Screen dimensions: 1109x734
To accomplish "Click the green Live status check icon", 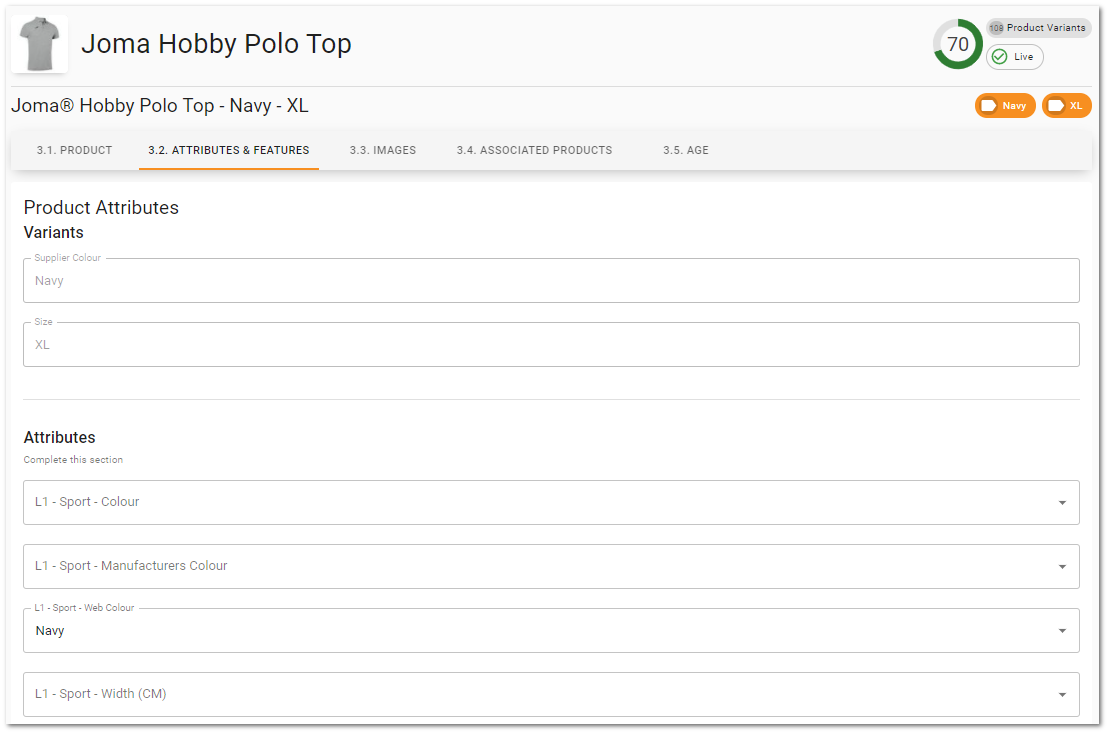I will (999, 57).
